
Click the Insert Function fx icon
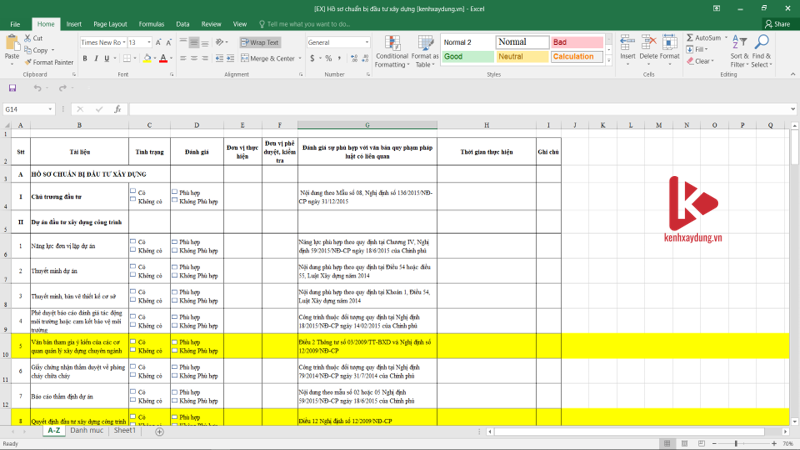[117, 109]
